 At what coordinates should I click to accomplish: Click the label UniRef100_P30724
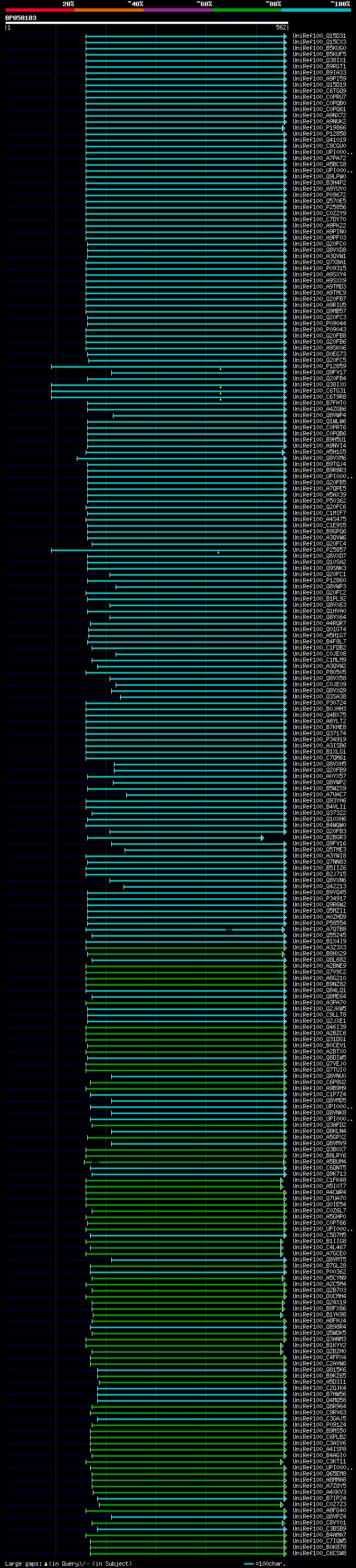point(319,703)
